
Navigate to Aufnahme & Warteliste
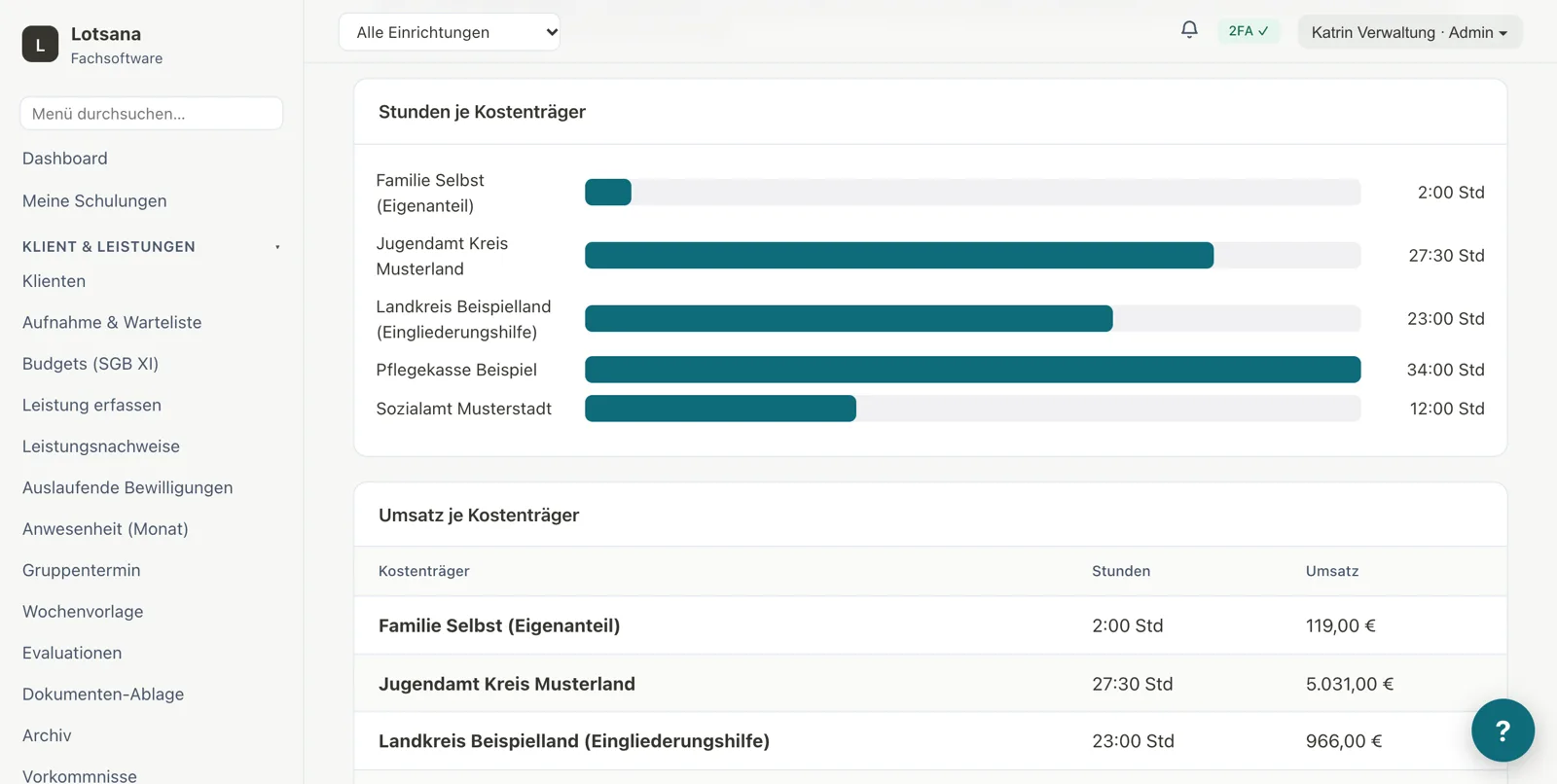112,323
